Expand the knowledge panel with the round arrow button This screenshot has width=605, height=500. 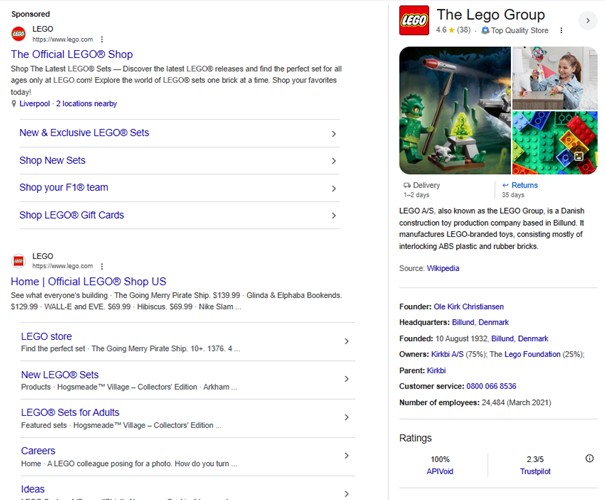[588, 20]
